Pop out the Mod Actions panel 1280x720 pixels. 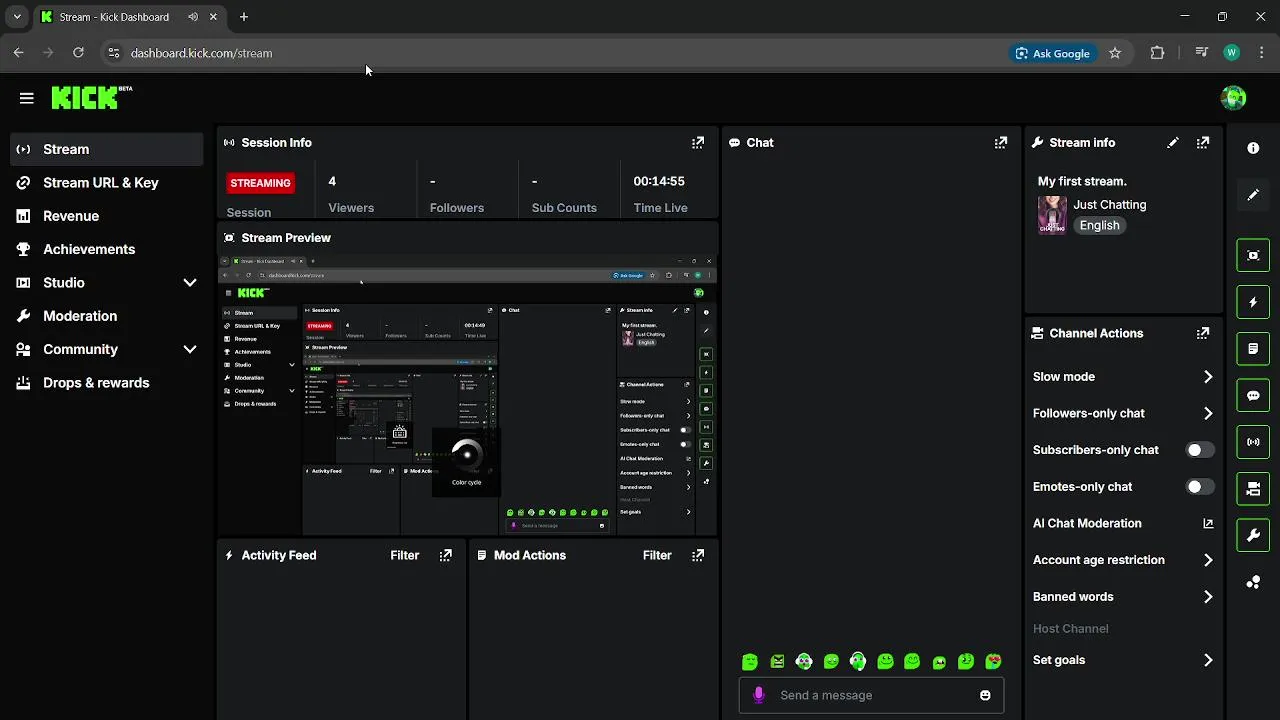[698, 555]
